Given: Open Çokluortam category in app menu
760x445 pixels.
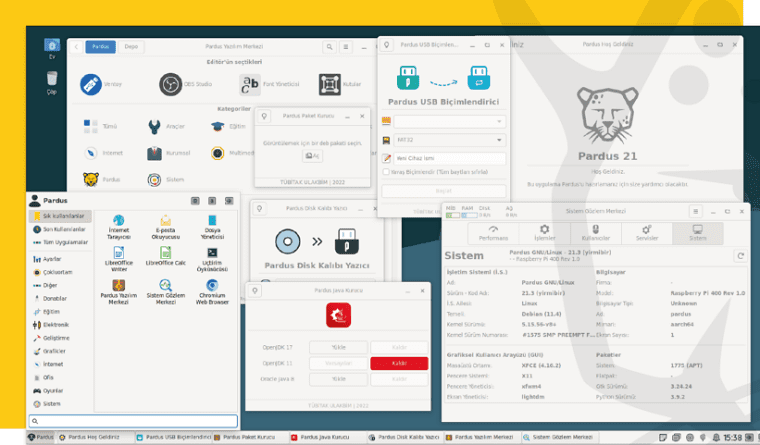Looking at the screenshot, I should click(x=61, y=272).
